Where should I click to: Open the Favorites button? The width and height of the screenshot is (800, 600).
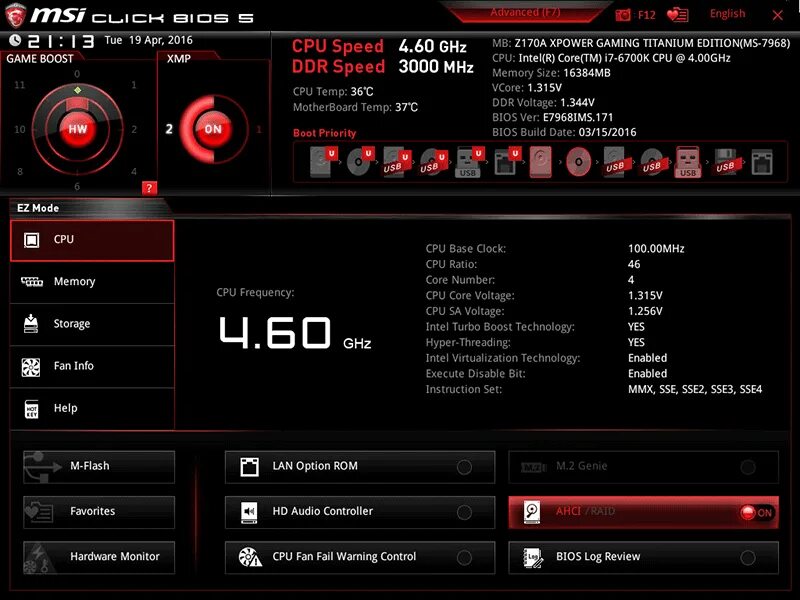pyautogui.click(x=99, y=512)
